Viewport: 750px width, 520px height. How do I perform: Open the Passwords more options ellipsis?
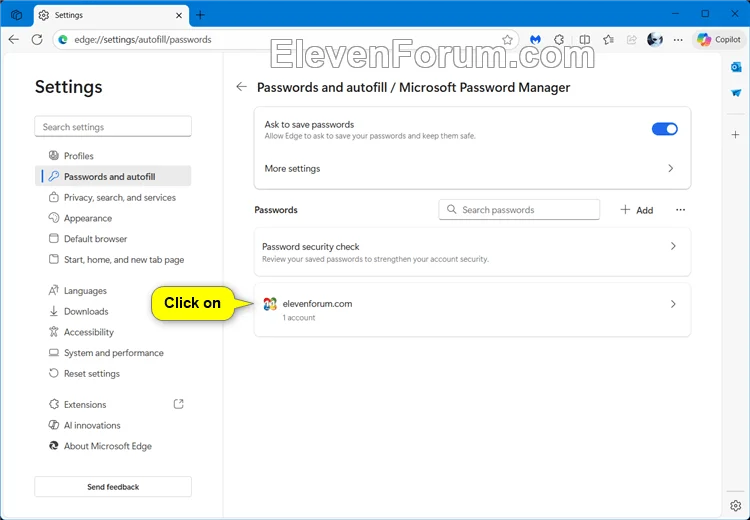click(680, 210)
